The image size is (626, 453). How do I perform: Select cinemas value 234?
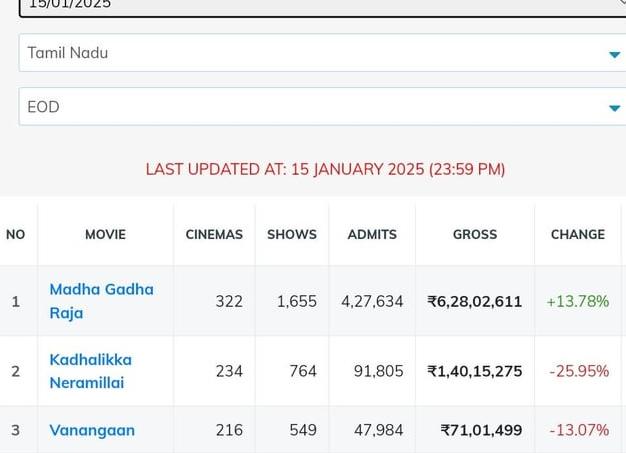[x=229, y=371]
